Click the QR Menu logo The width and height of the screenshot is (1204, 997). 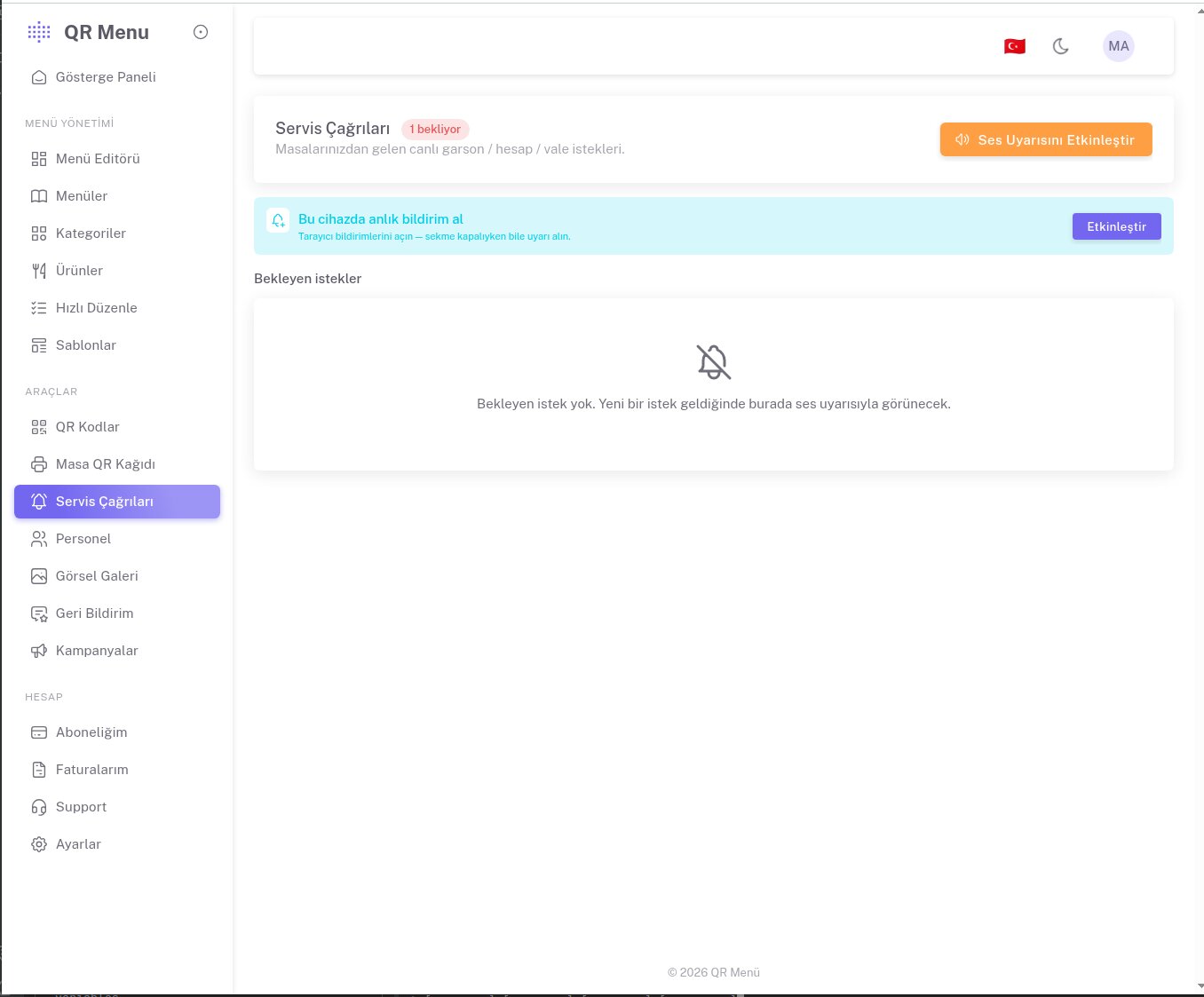point(88,32)
